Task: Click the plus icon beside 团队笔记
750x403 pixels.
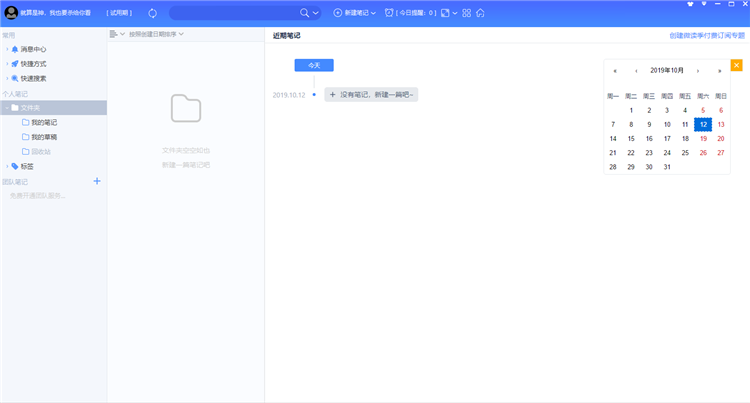Action: 97,181
